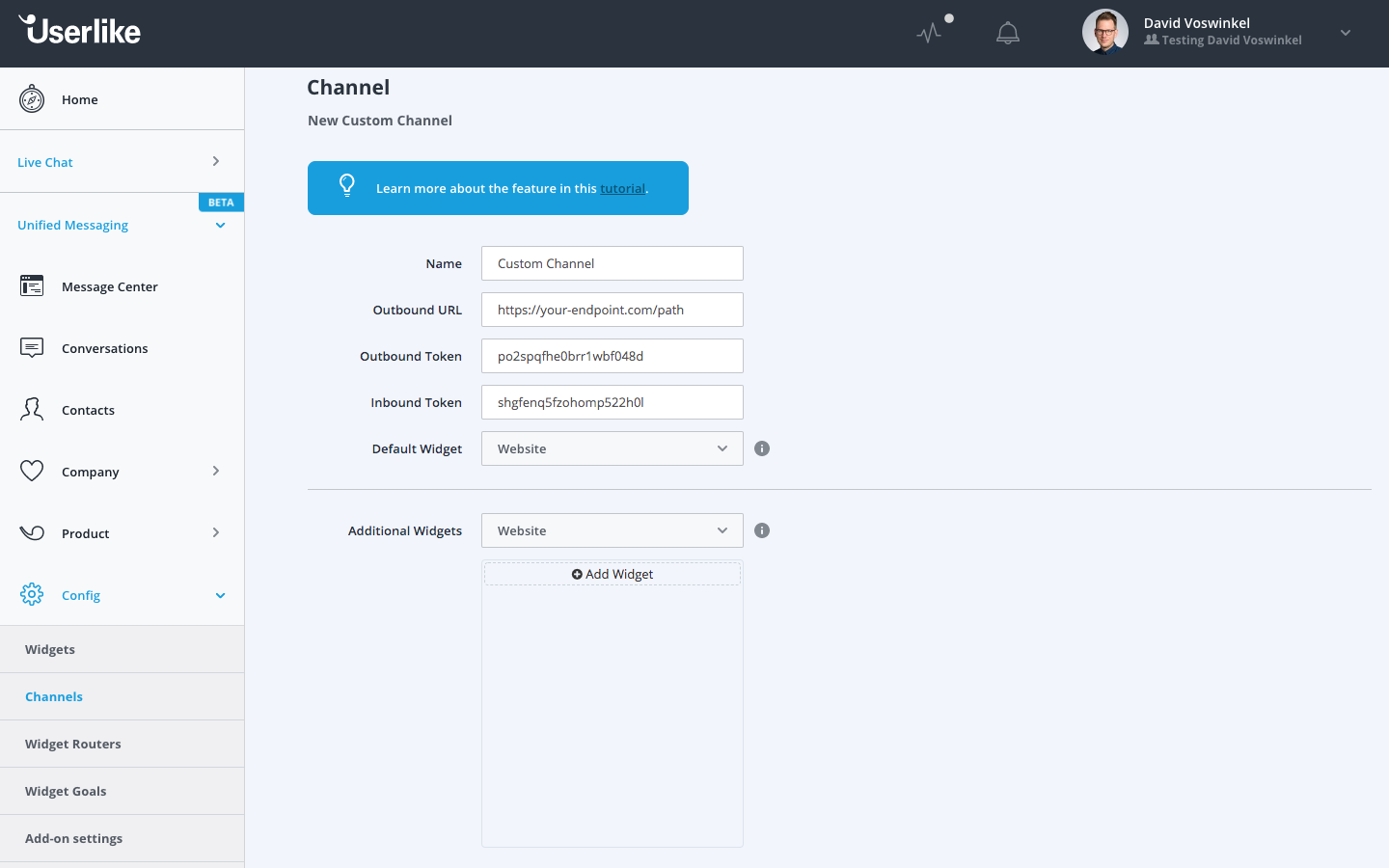Open Widget Goals settings
This screenshot has width=1389, height=868.
(x=122, y=791)
